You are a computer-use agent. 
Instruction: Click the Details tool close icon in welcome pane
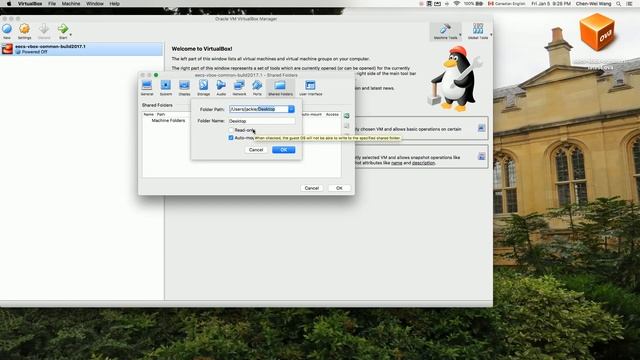coord(481,128)
